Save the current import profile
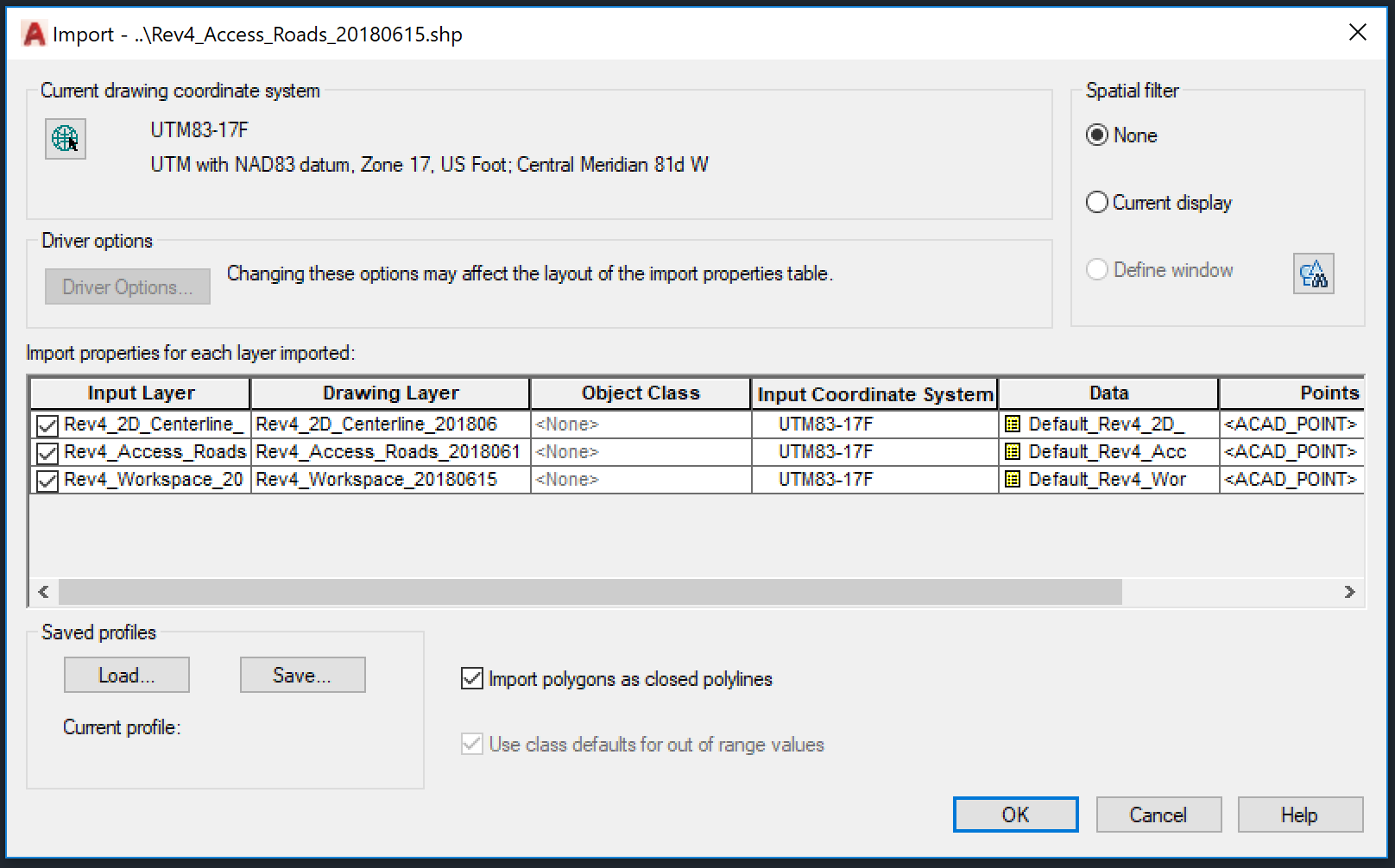This screenshot has width=1395, height=868. pos(302,675)
